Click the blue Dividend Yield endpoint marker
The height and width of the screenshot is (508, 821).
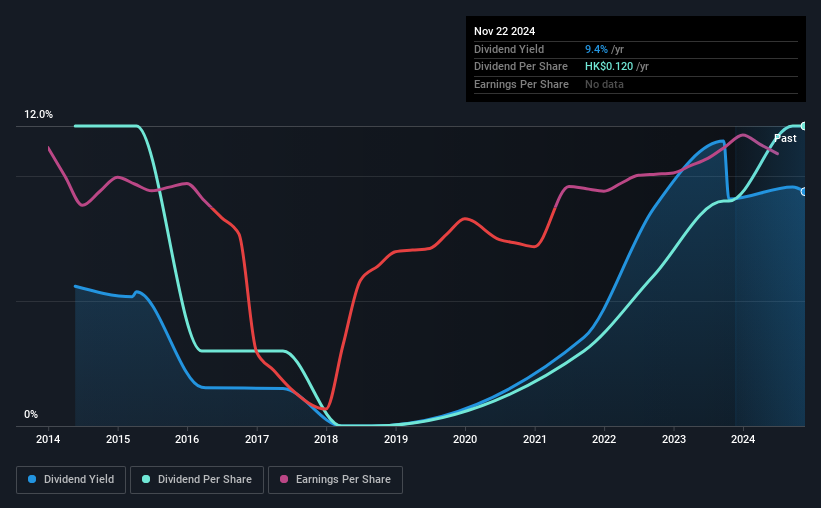[x=804, y=192]
